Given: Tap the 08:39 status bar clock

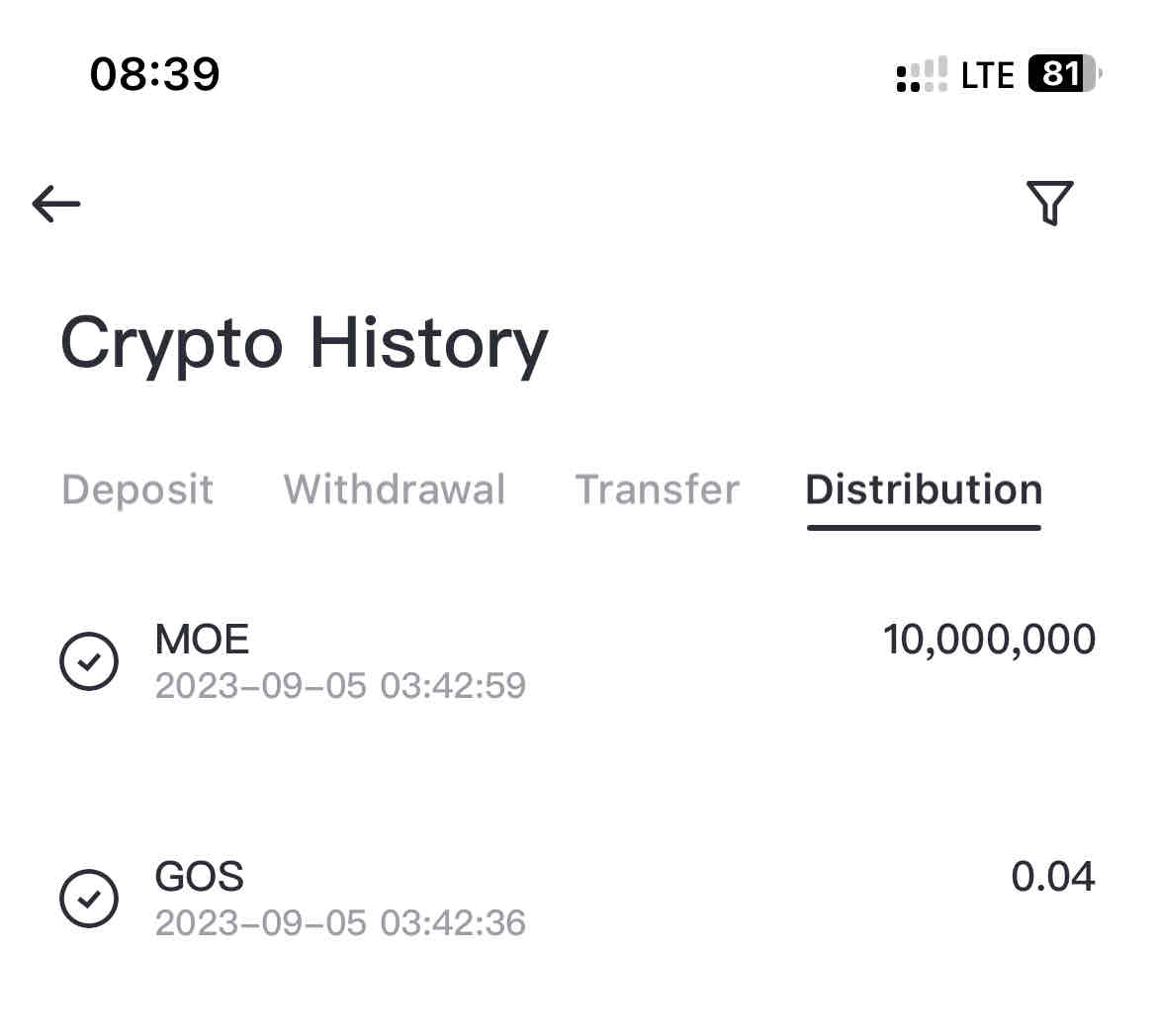Looking at the screenshot, I should [x=154, y=74].
